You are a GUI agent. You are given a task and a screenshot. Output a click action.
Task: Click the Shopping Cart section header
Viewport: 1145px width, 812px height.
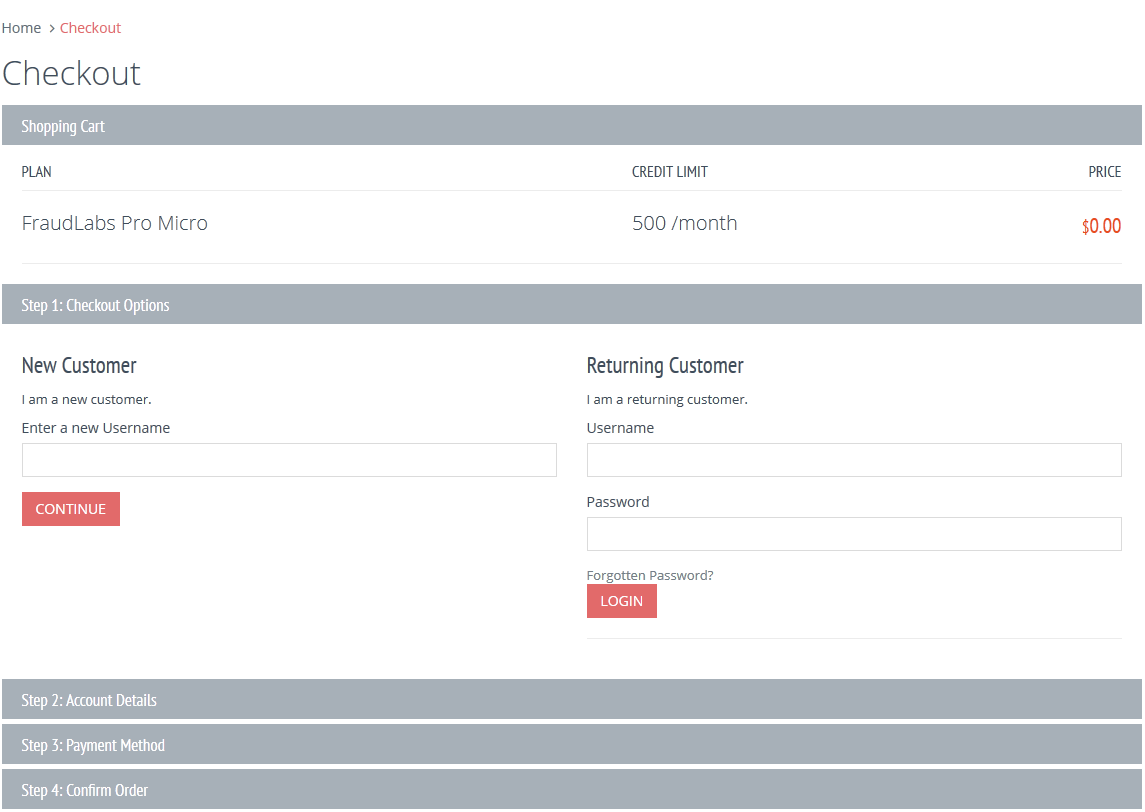coord(572,126)
